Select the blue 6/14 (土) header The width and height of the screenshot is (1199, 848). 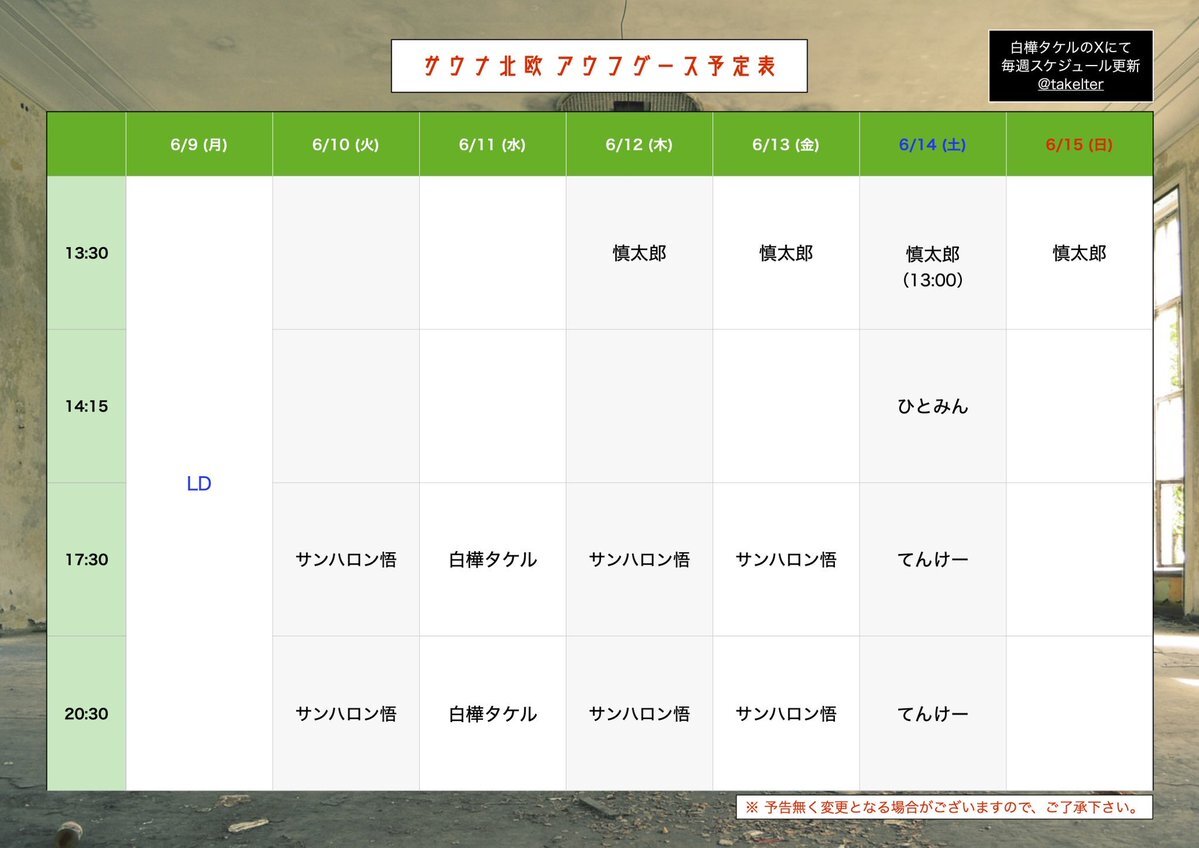point(933,145)
